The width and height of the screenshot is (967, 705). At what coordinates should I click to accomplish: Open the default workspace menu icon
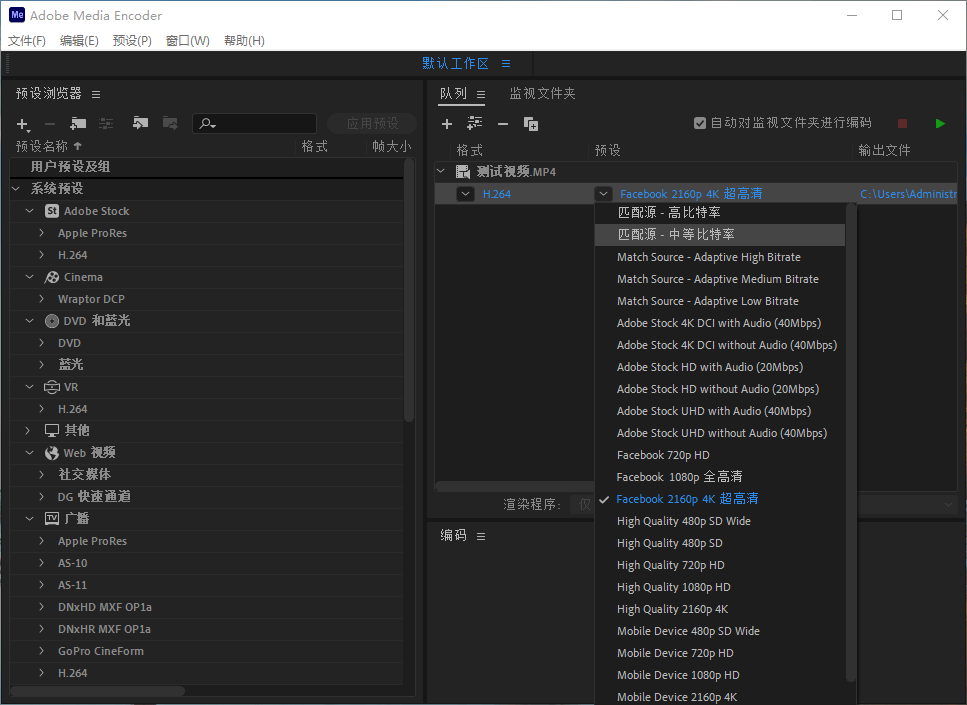coord(506,64)
